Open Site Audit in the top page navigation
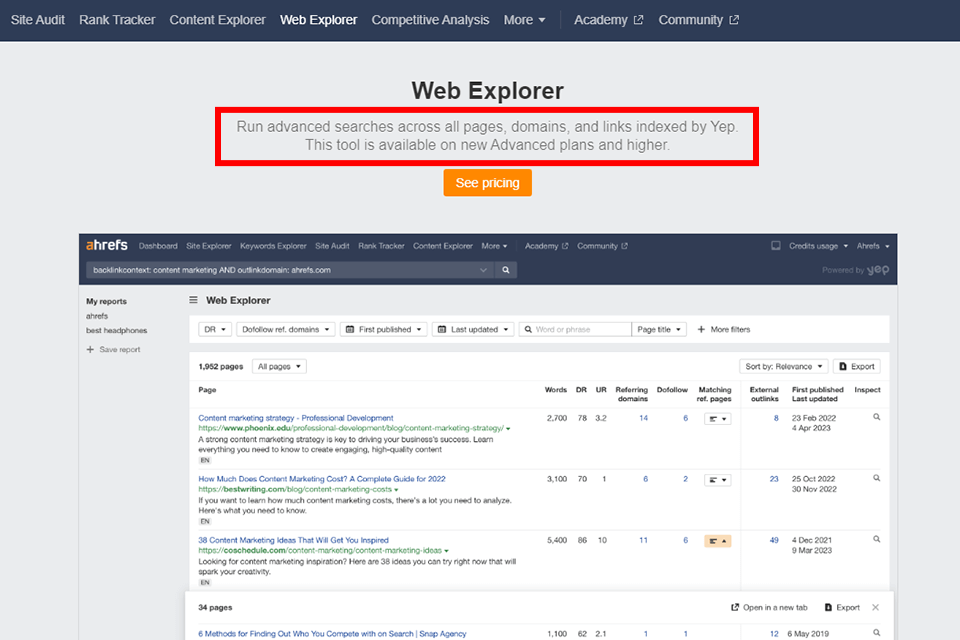 tap(37, 20)
